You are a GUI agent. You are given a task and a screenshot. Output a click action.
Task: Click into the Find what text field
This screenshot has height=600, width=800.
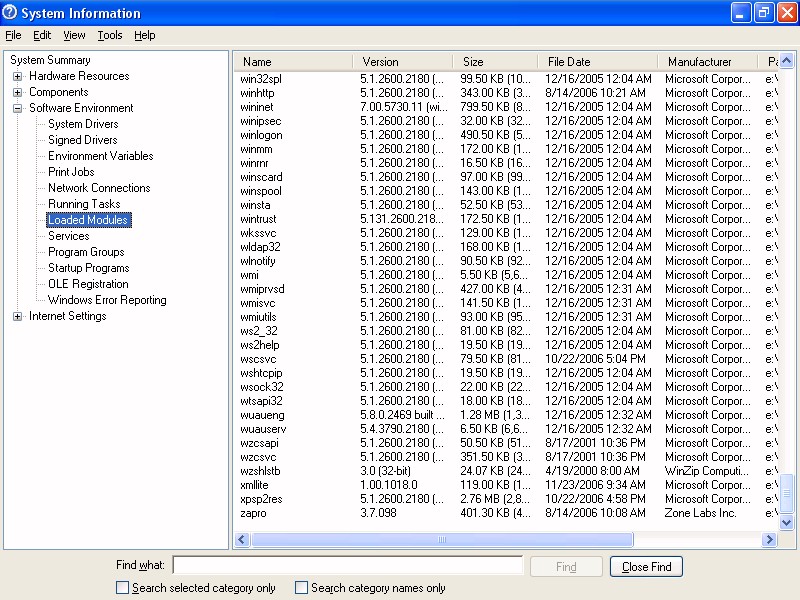(x=347, y=566)
